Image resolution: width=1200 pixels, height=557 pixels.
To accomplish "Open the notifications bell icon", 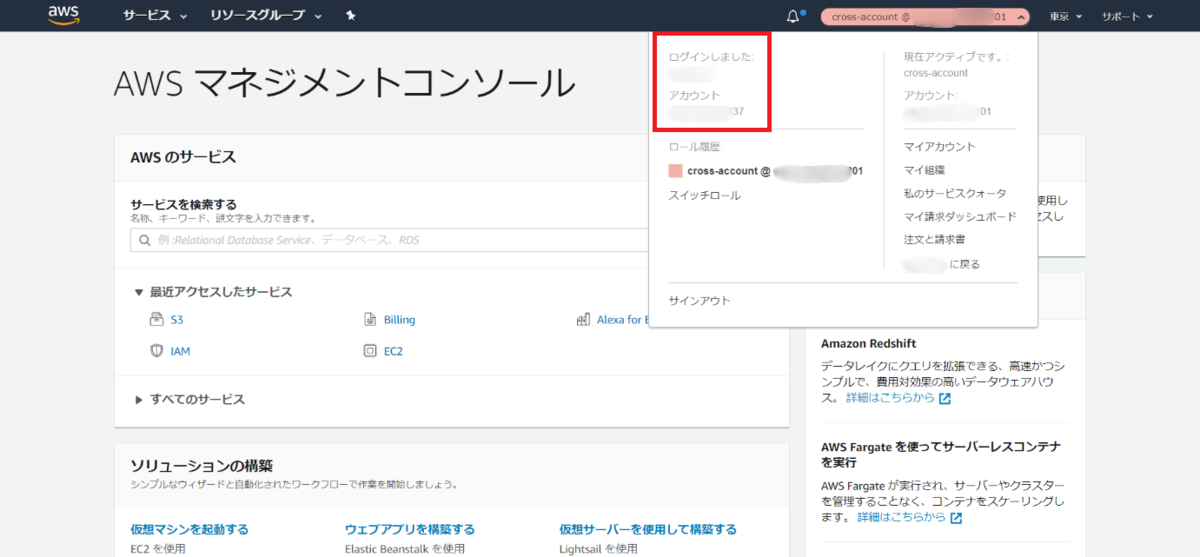I will (794, 16).
